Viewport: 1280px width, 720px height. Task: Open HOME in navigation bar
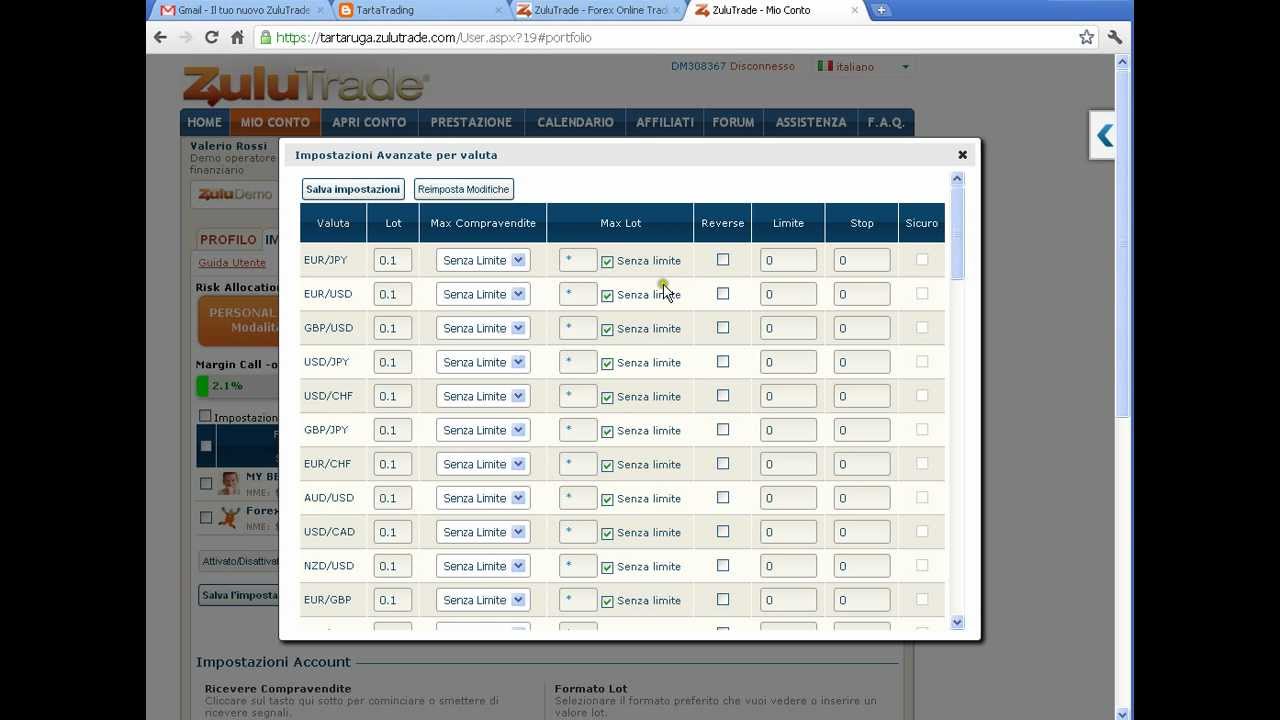204,122
